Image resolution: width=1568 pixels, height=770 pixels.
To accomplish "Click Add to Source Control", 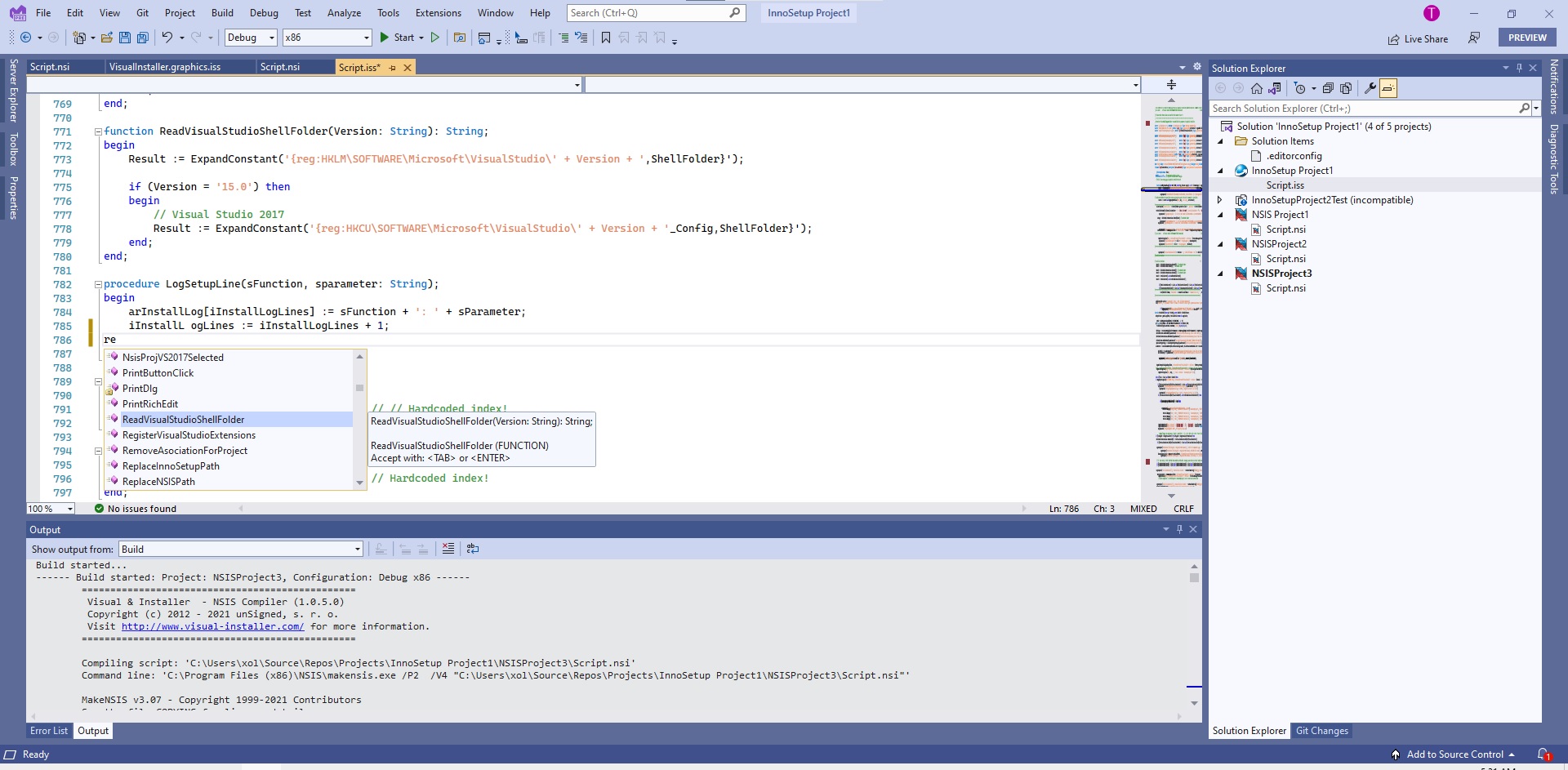I will pyautogui.click(x=1454, y=754).
